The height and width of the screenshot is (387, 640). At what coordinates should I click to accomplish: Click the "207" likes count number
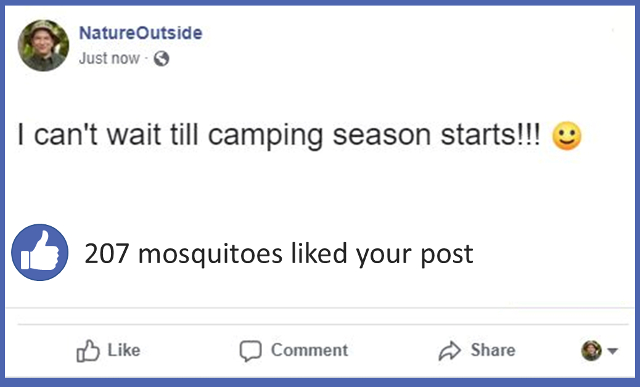[x=107, y=254]
